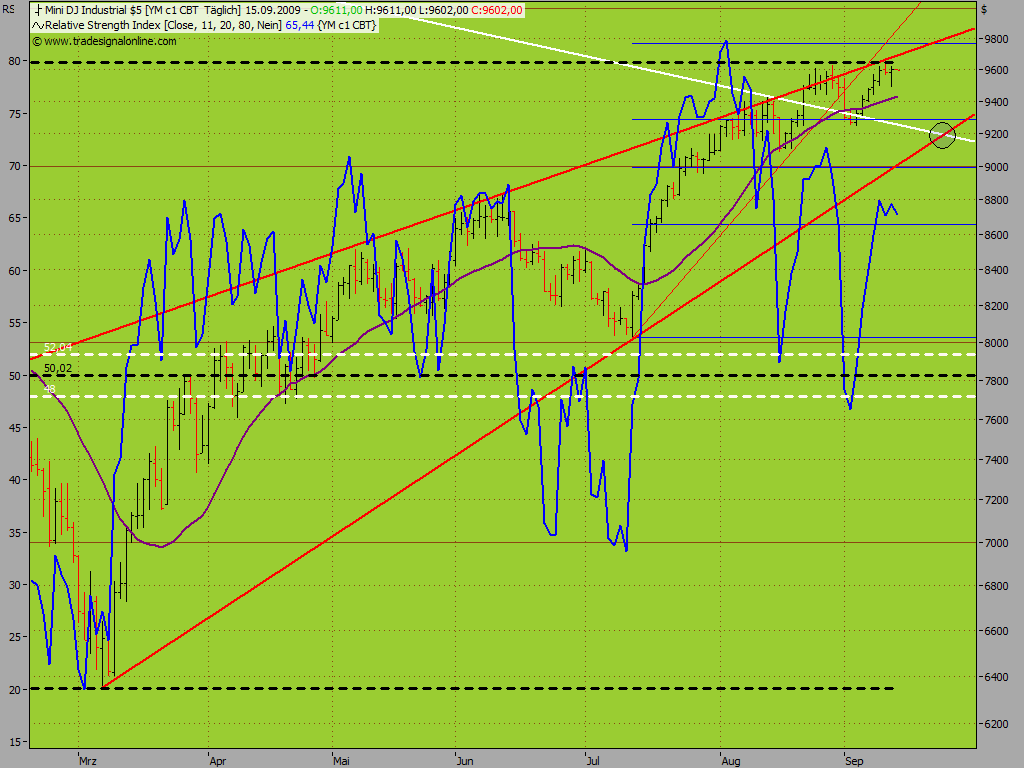Select the Mrz marker on the time axis
Image resolution: width=1024 pixels, height=768 pixels.
click(88, 761)
